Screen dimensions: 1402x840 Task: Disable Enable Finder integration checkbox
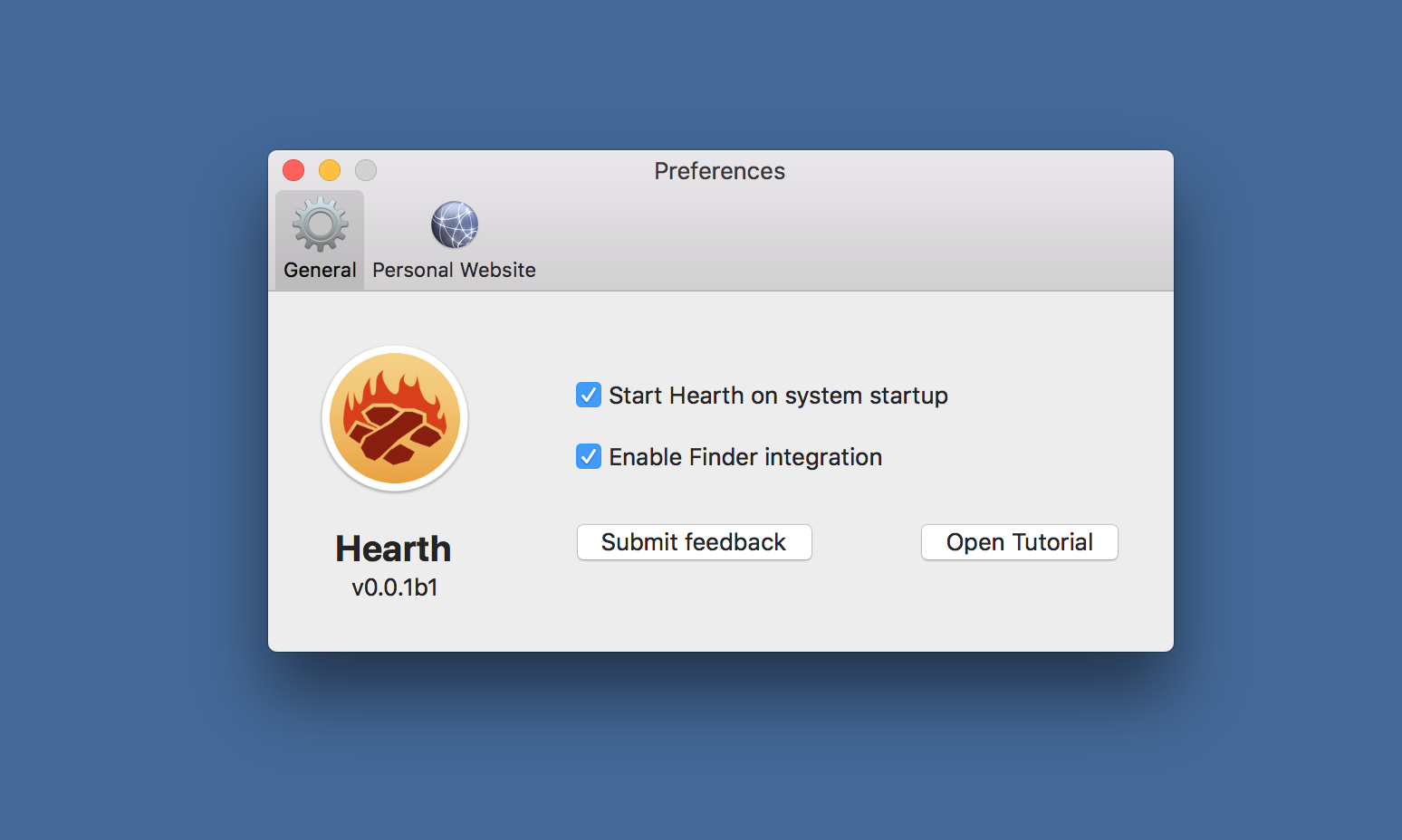(x=589, y=456)
